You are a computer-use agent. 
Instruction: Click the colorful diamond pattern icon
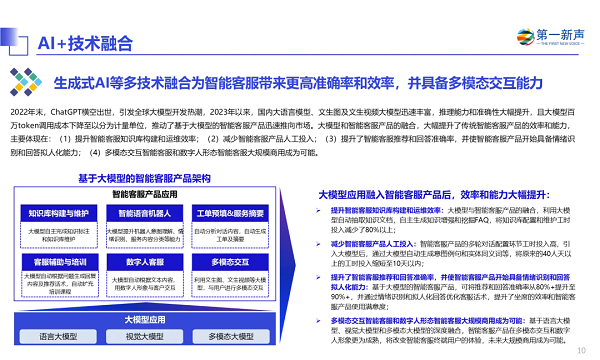(26, 82)
